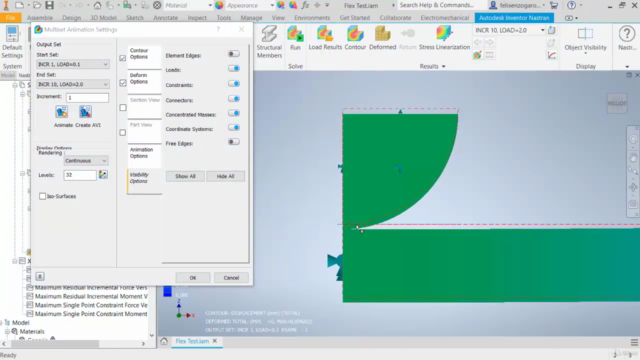
Task: Click the Create AVI icon
Action: (x=86, y=112)
